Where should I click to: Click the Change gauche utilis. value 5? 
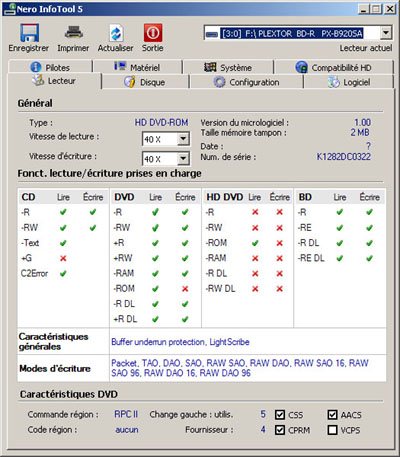click(263, 414)
